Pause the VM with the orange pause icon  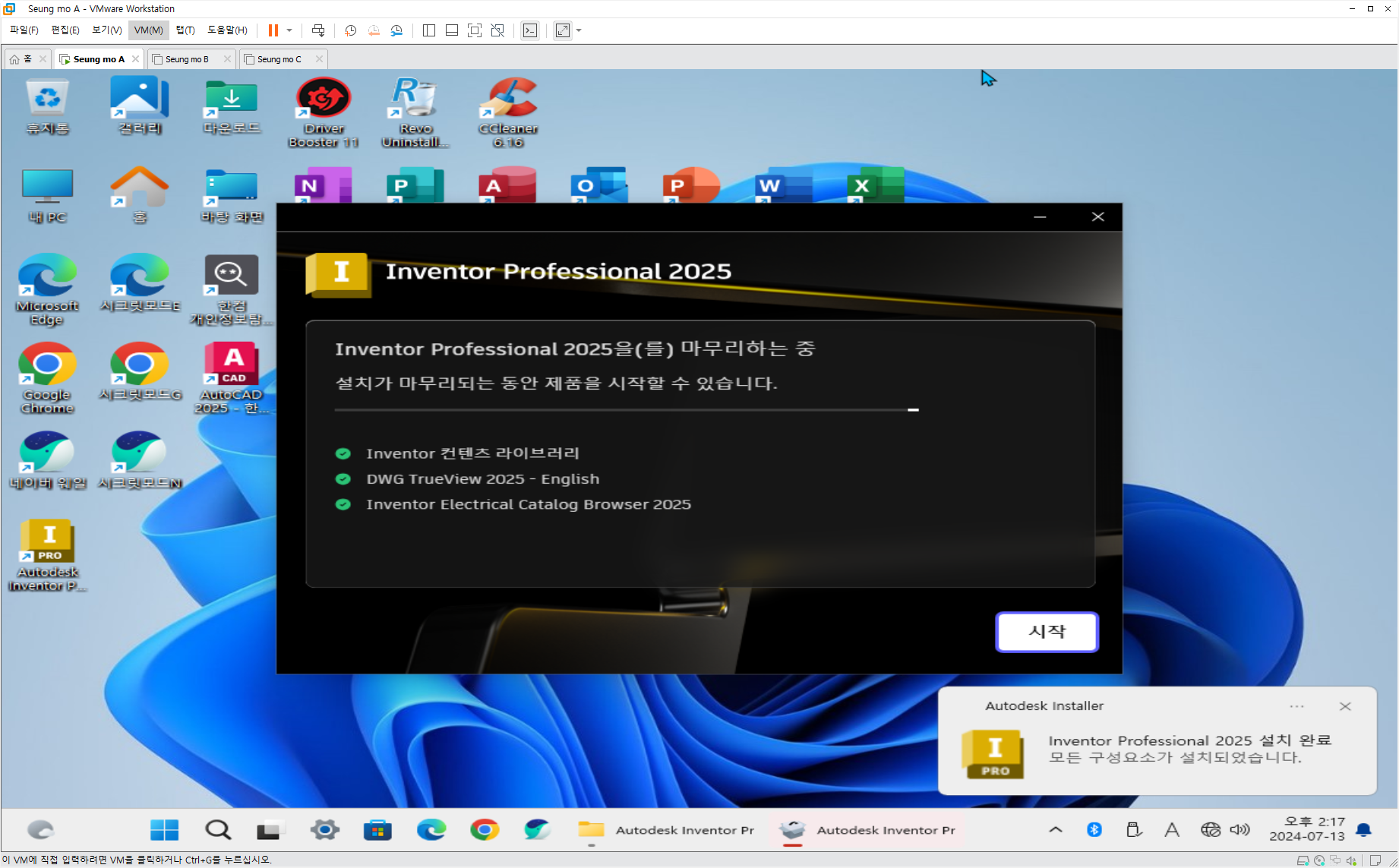tap(273, 30)
